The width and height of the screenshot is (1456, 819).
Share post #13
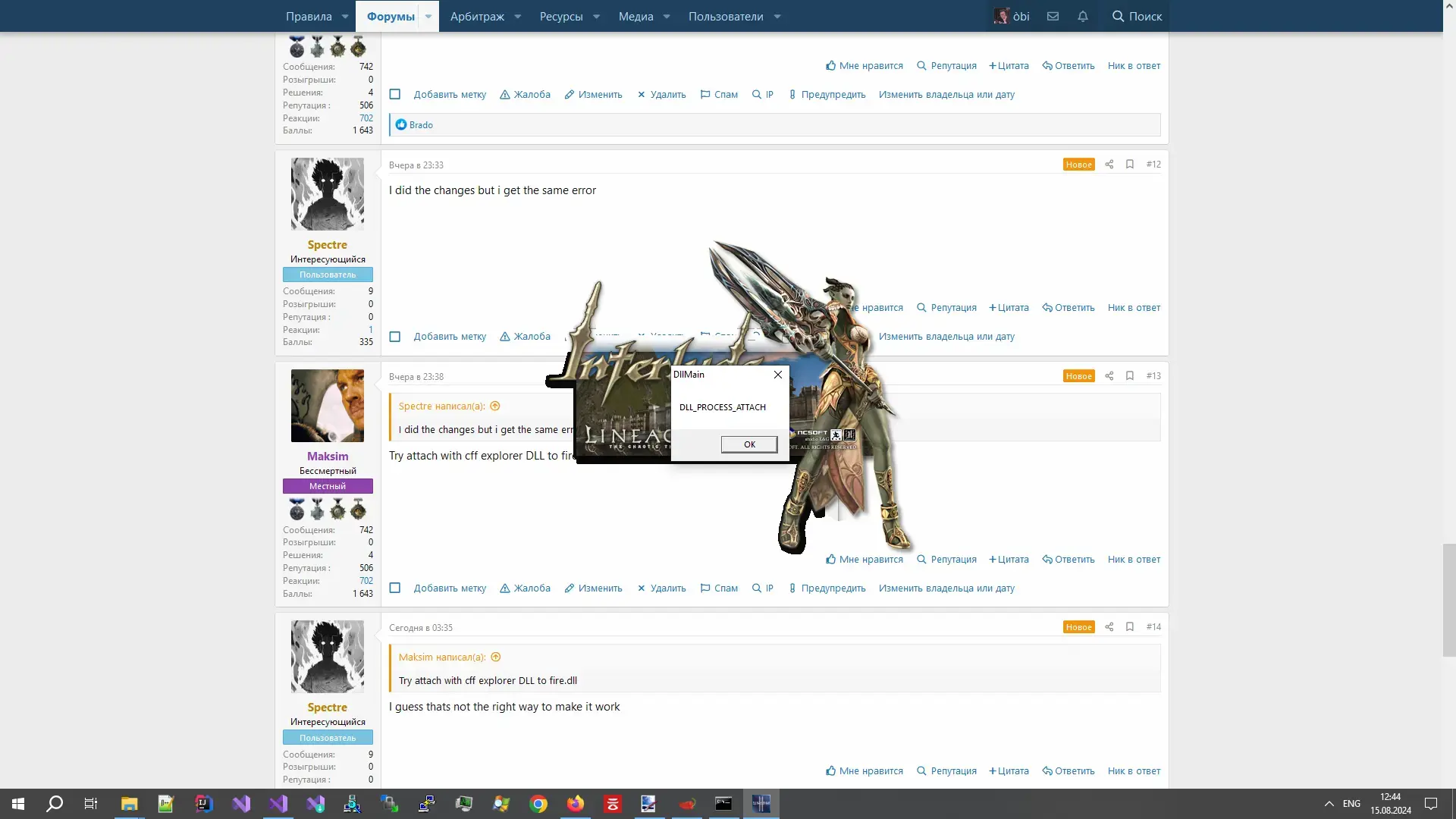click(x=1109, y=376)
